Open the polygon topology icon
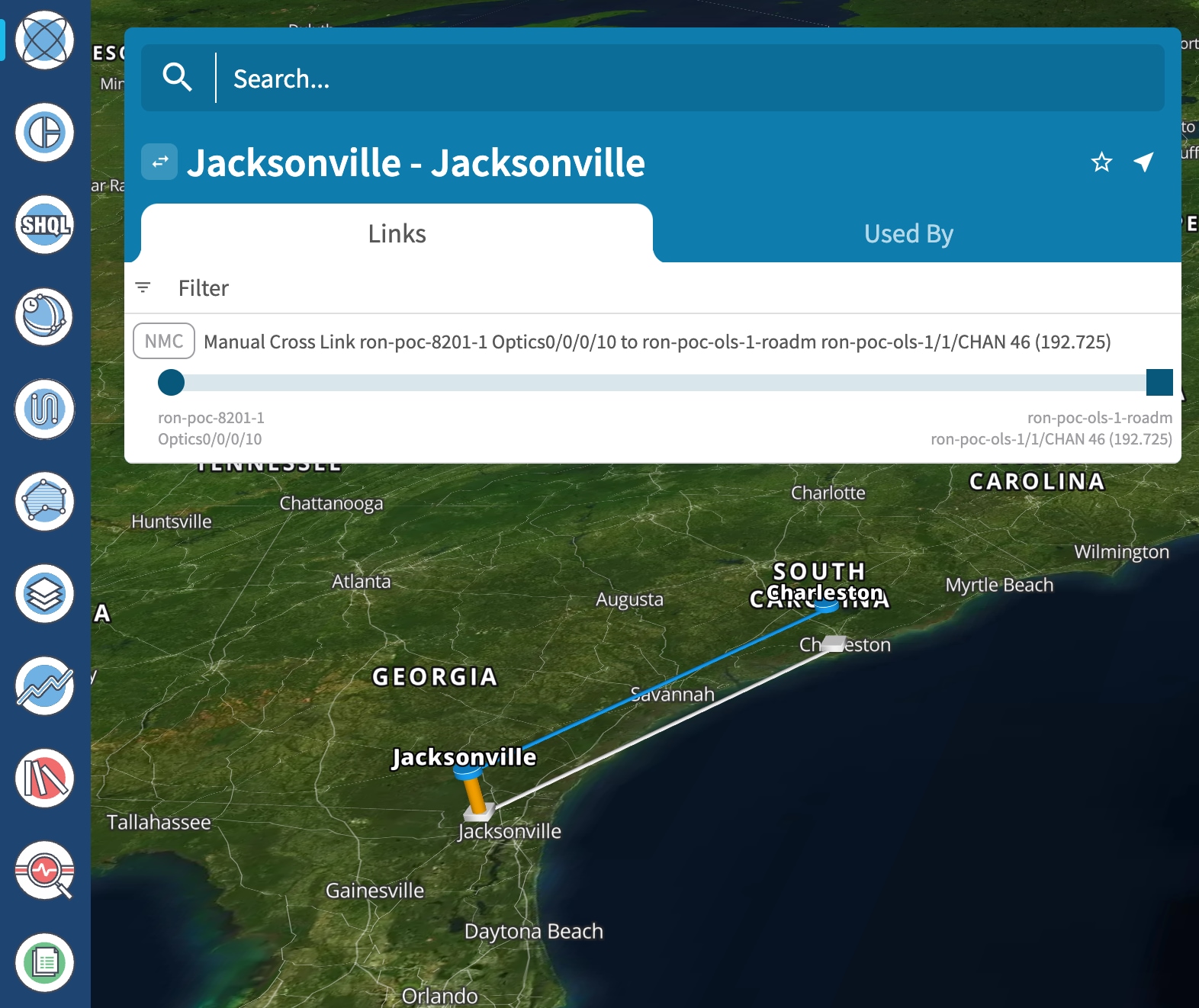Viewport: 1199px width, 1008px height. (x=45, y=502)
